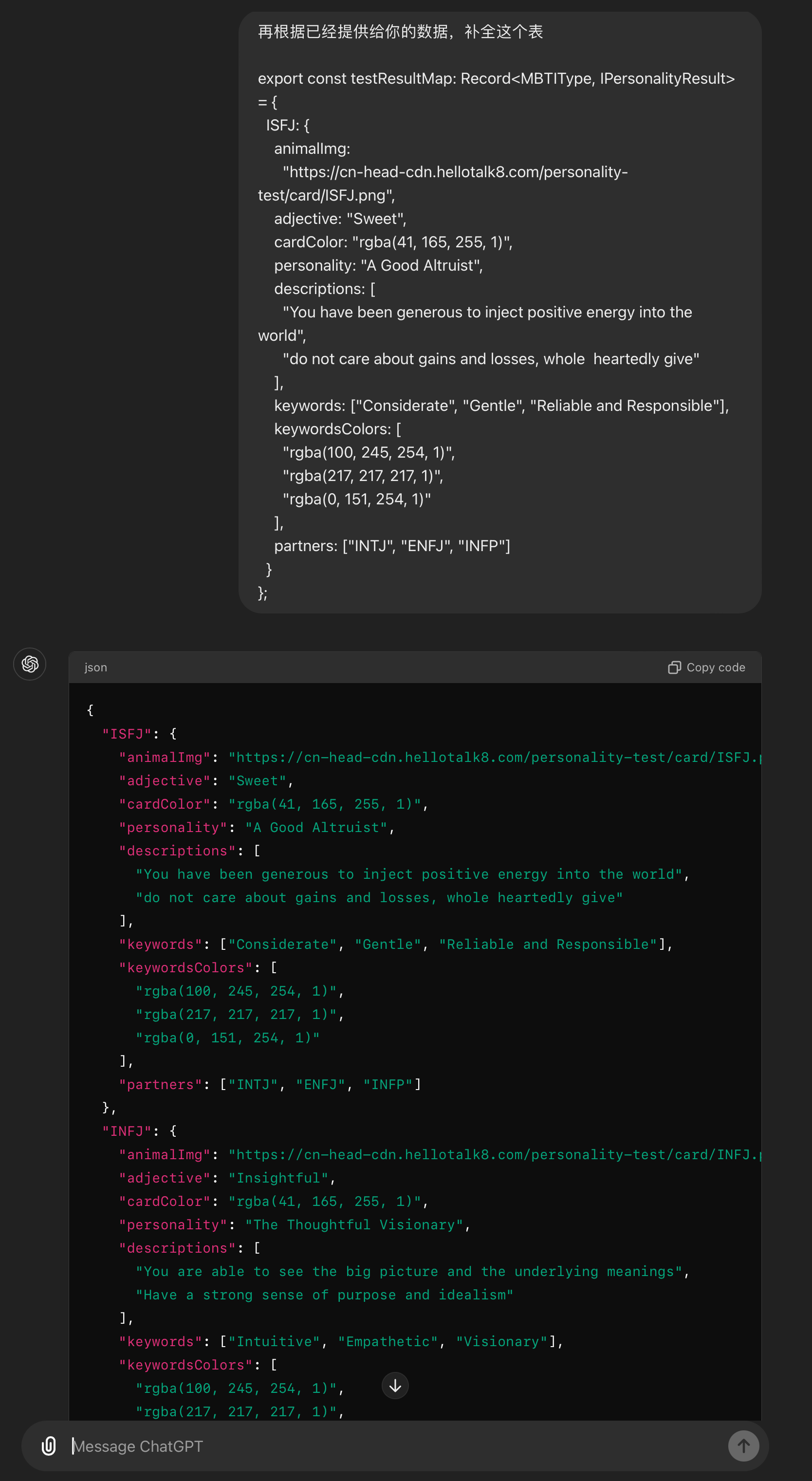Click "Reliable and Responsible" keyword in code block
812x1481 pixels.
click(548, 944)
